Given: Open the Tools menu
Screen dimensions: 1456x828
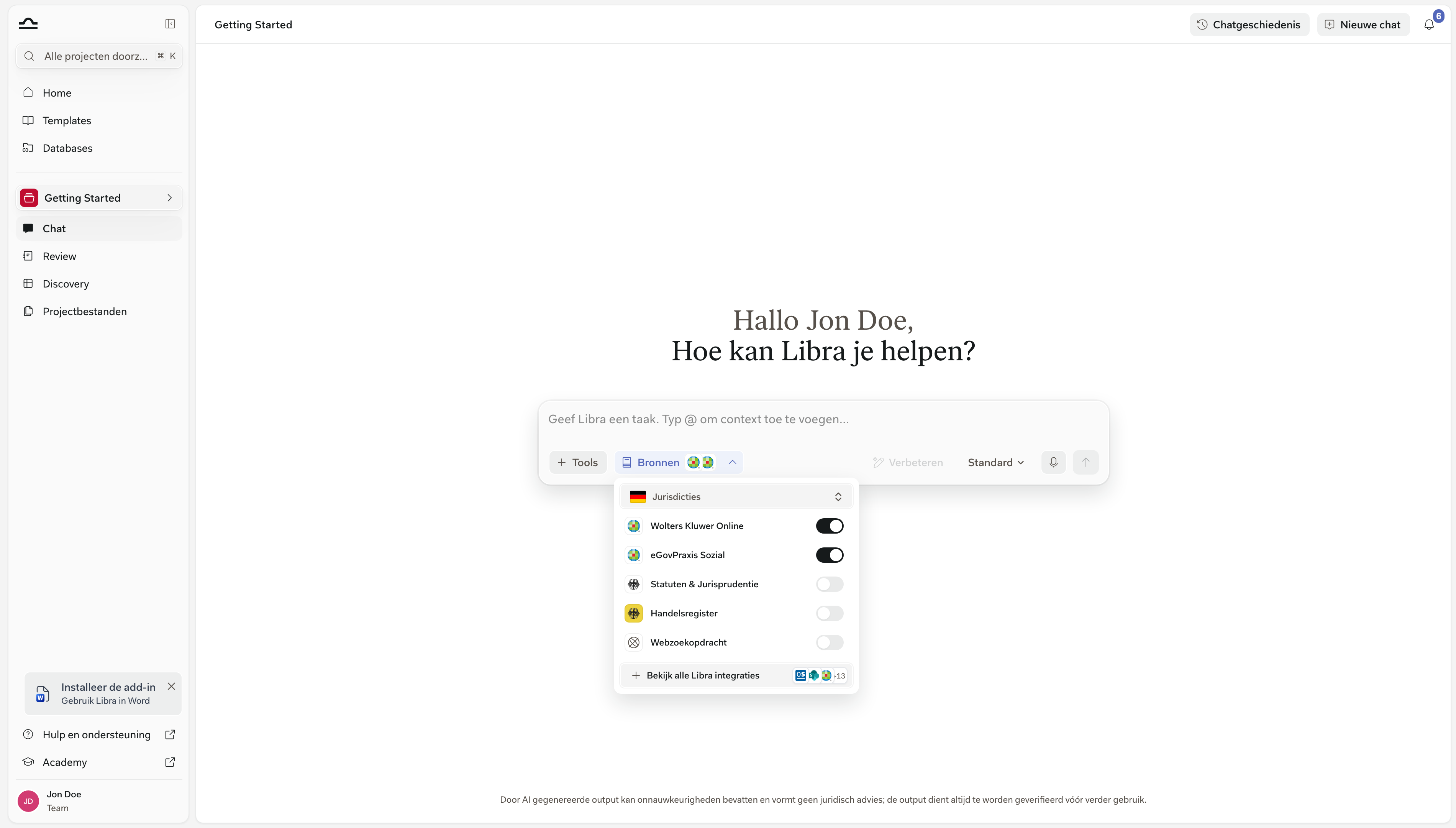Looking at the screenshot, I should click(x=578, y=462).
